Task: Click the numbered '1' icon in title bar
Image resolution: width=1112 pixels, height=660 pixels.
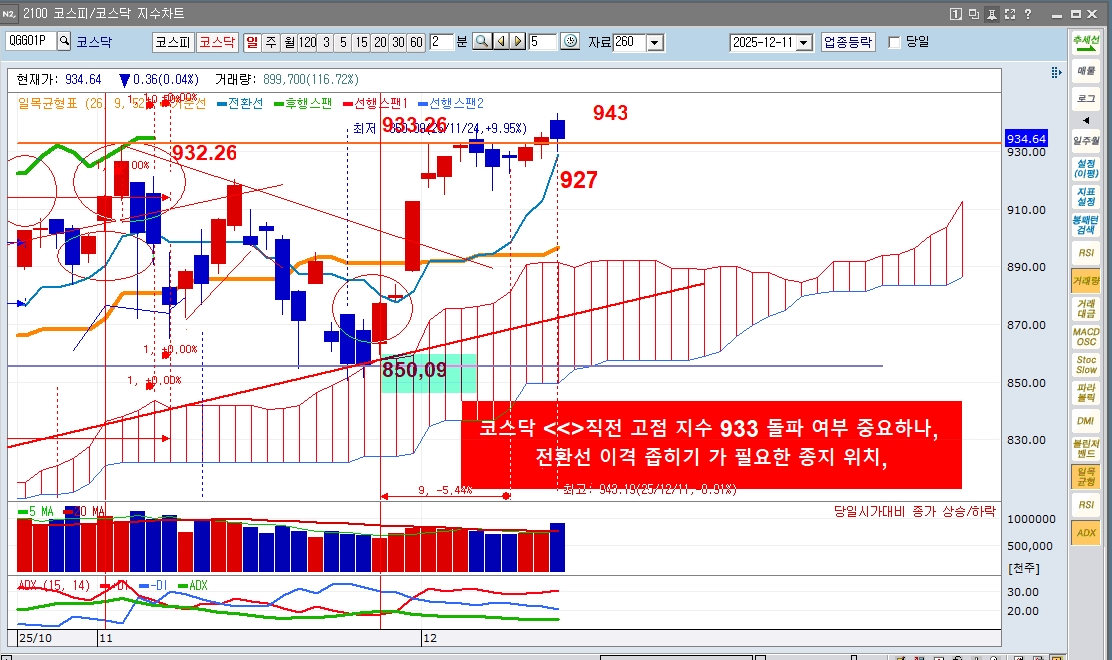Action: pos(955,13)
